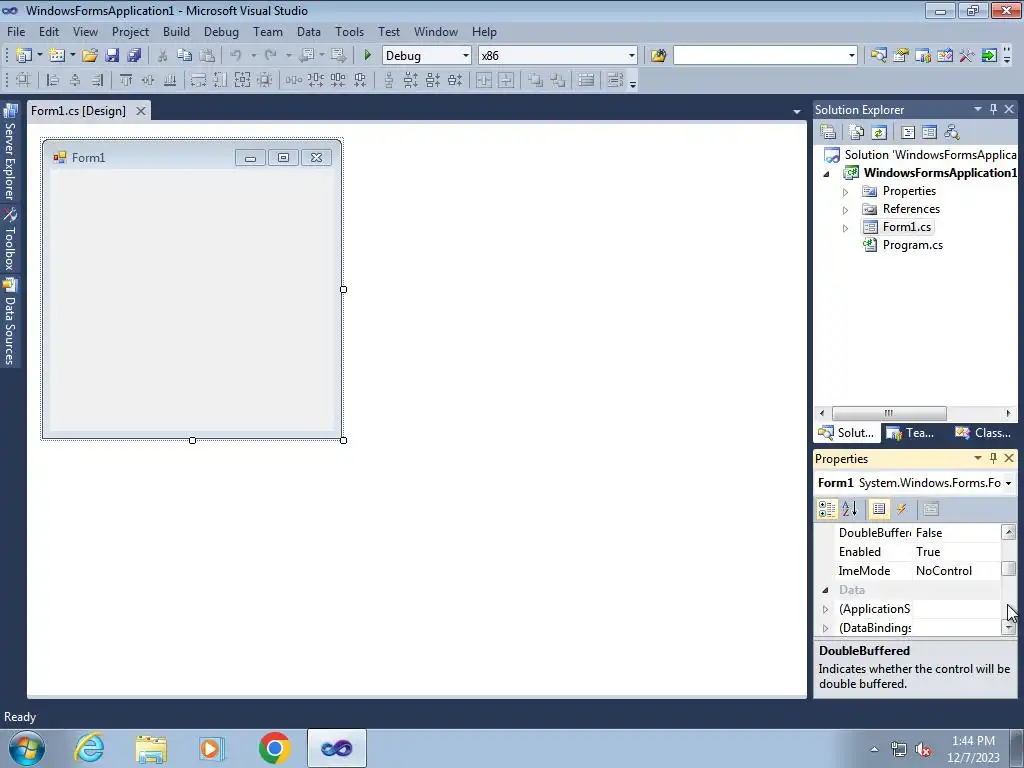The height and width of the screenshot is (768, 1024).
Task: Open the Window menu
Action: point(436,31)
